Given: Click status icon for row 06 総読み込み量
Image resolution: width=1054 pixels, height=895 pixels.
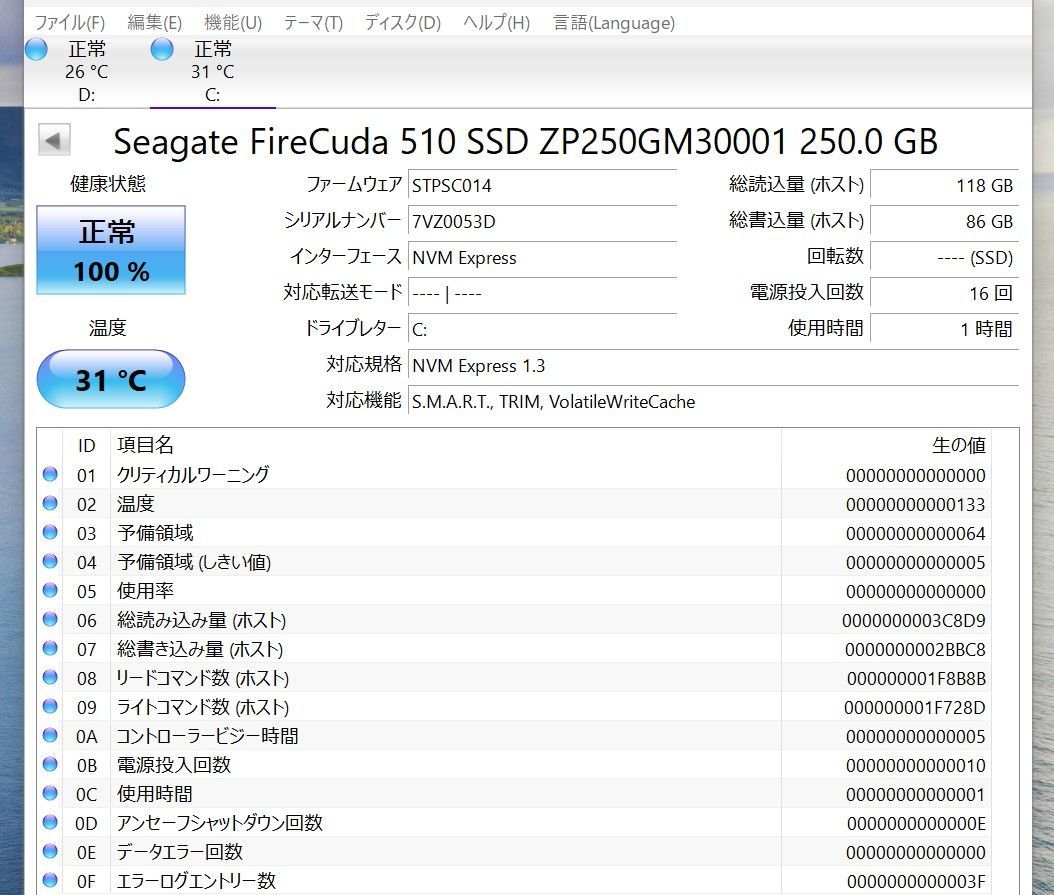Looking at the screenshot, I should 50,619.
